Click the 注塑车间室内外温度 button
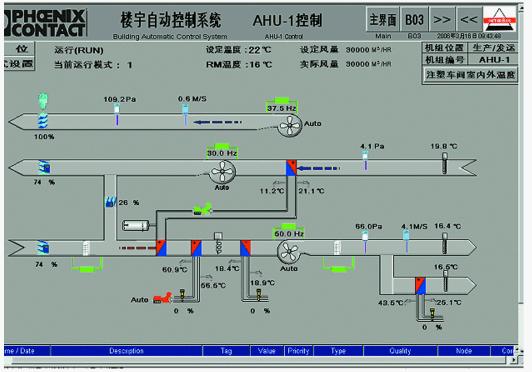This screenshot has width=532, height=372. pos(471,74)
